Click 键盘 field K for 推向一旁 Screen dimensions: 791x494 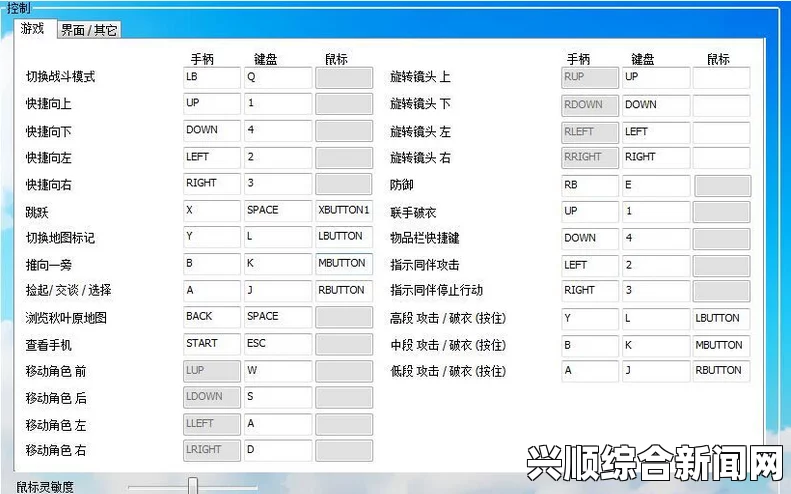tap(278, 264)
